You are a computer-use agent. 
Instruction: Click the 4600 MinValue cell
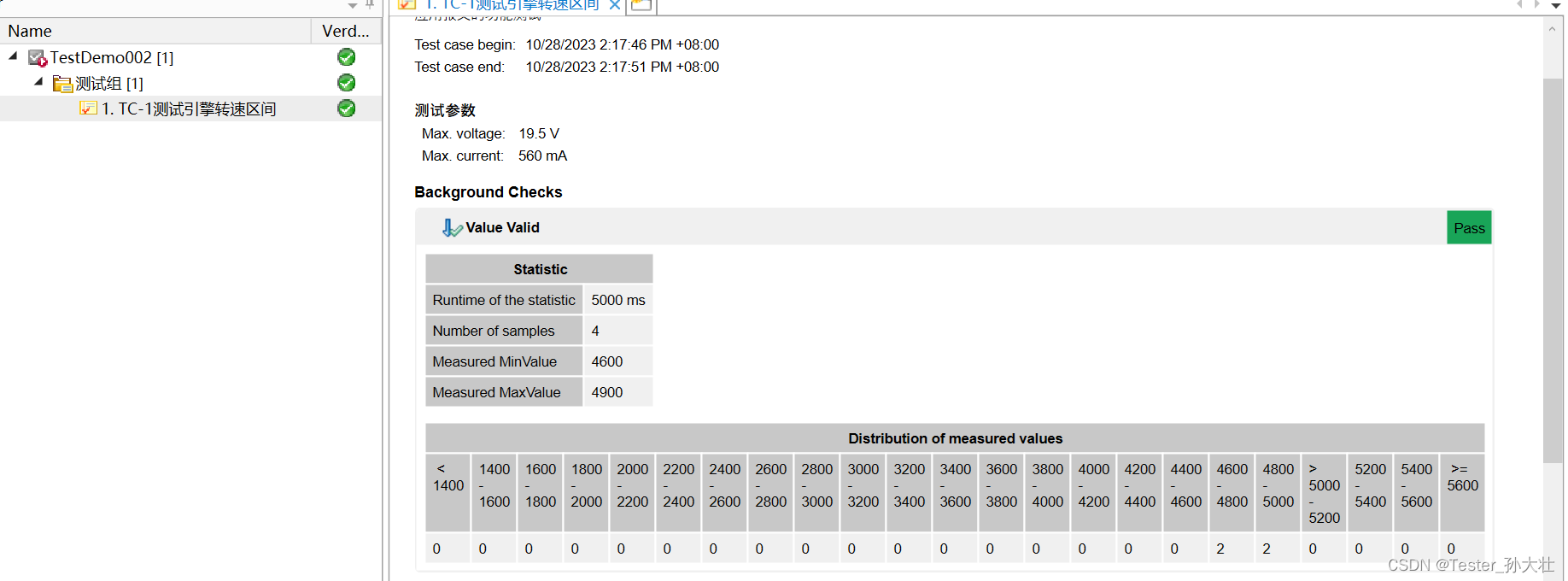[x=618, y=361]
